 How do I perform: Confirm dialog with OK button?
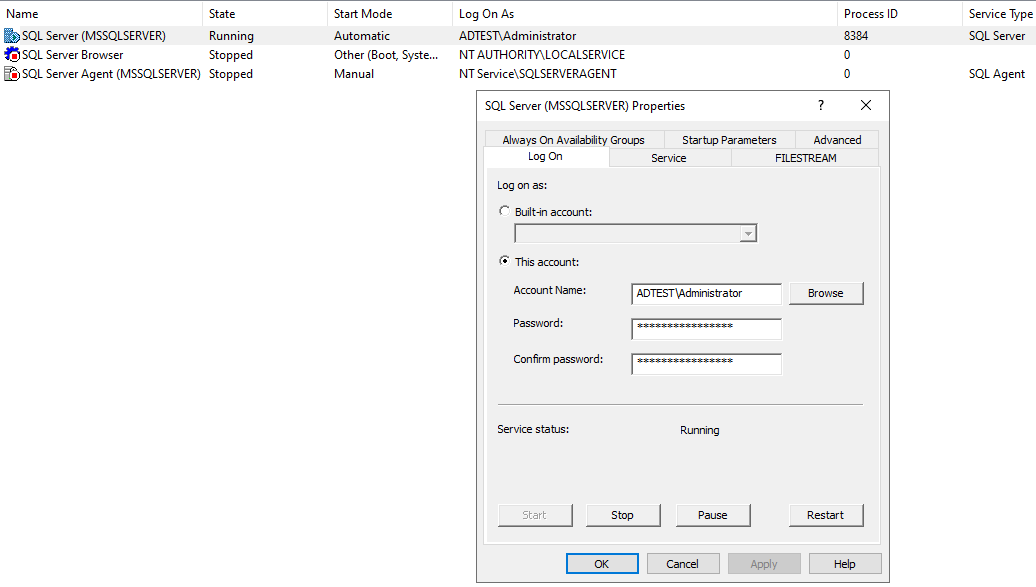tap(602, 564)
